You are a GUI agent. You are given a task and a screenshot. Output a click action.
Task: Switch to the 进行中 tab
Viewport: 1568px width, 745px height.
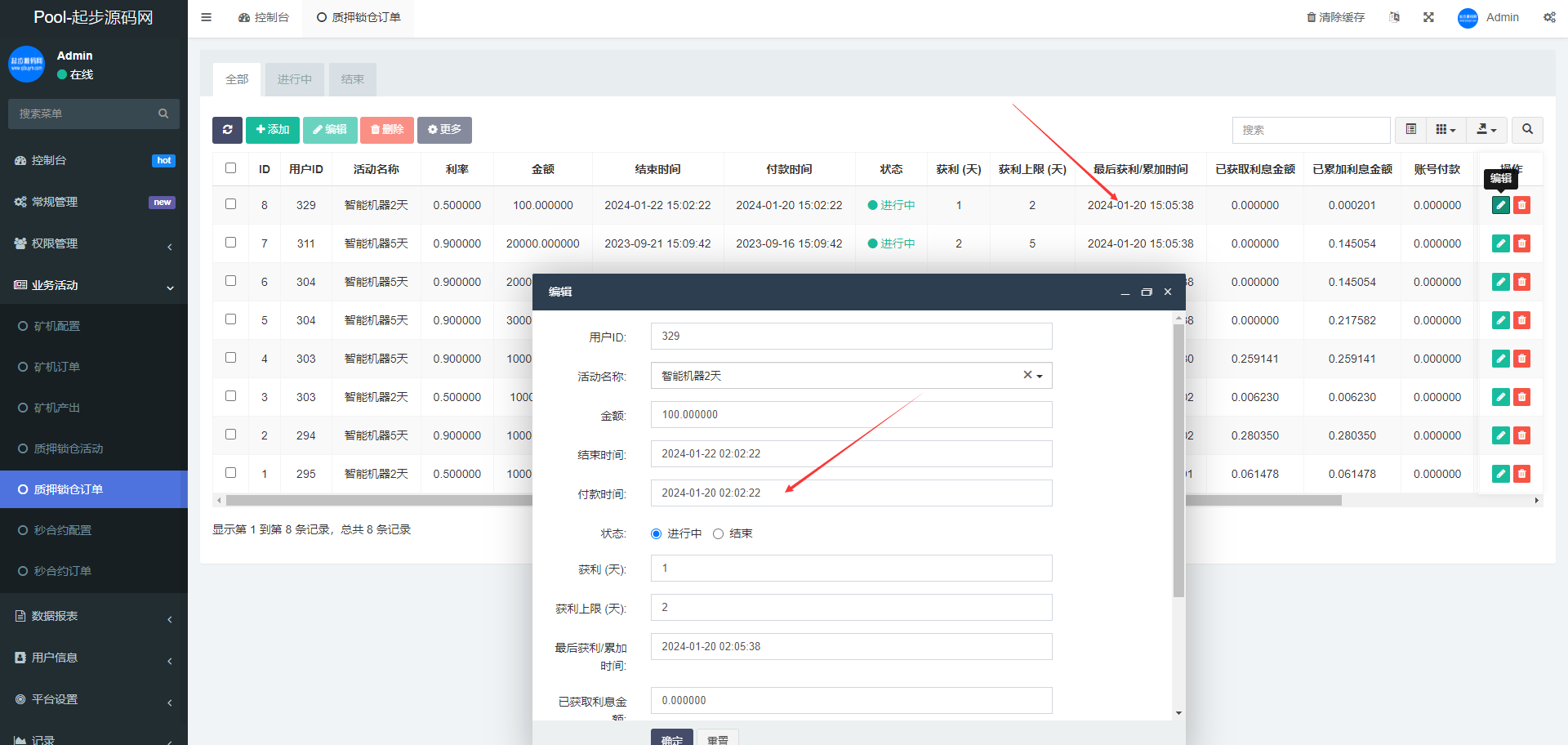[x=294, y=79]
